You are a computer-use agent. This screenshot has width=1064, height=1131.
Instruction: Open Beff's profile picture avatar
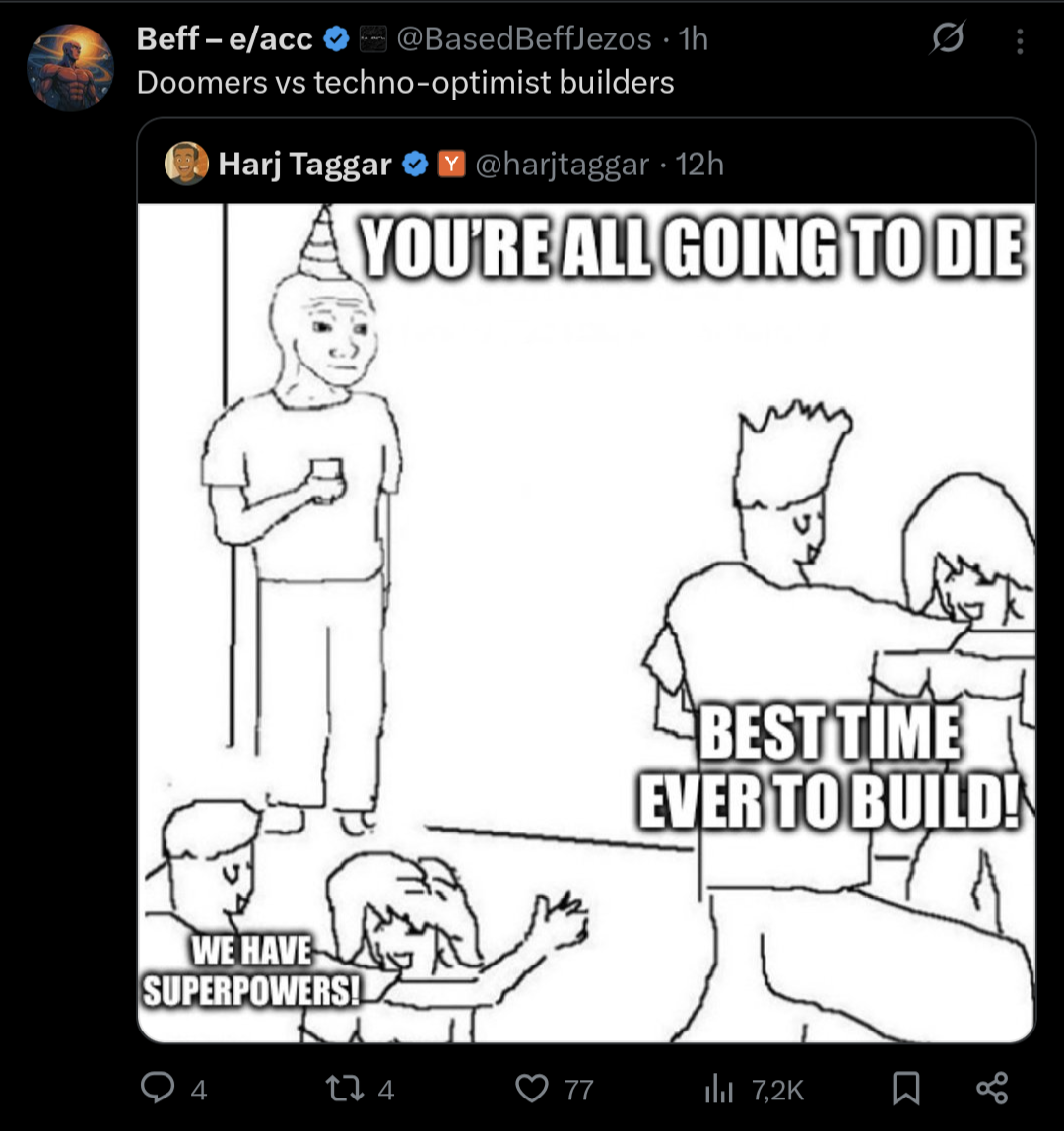point(70,67)
